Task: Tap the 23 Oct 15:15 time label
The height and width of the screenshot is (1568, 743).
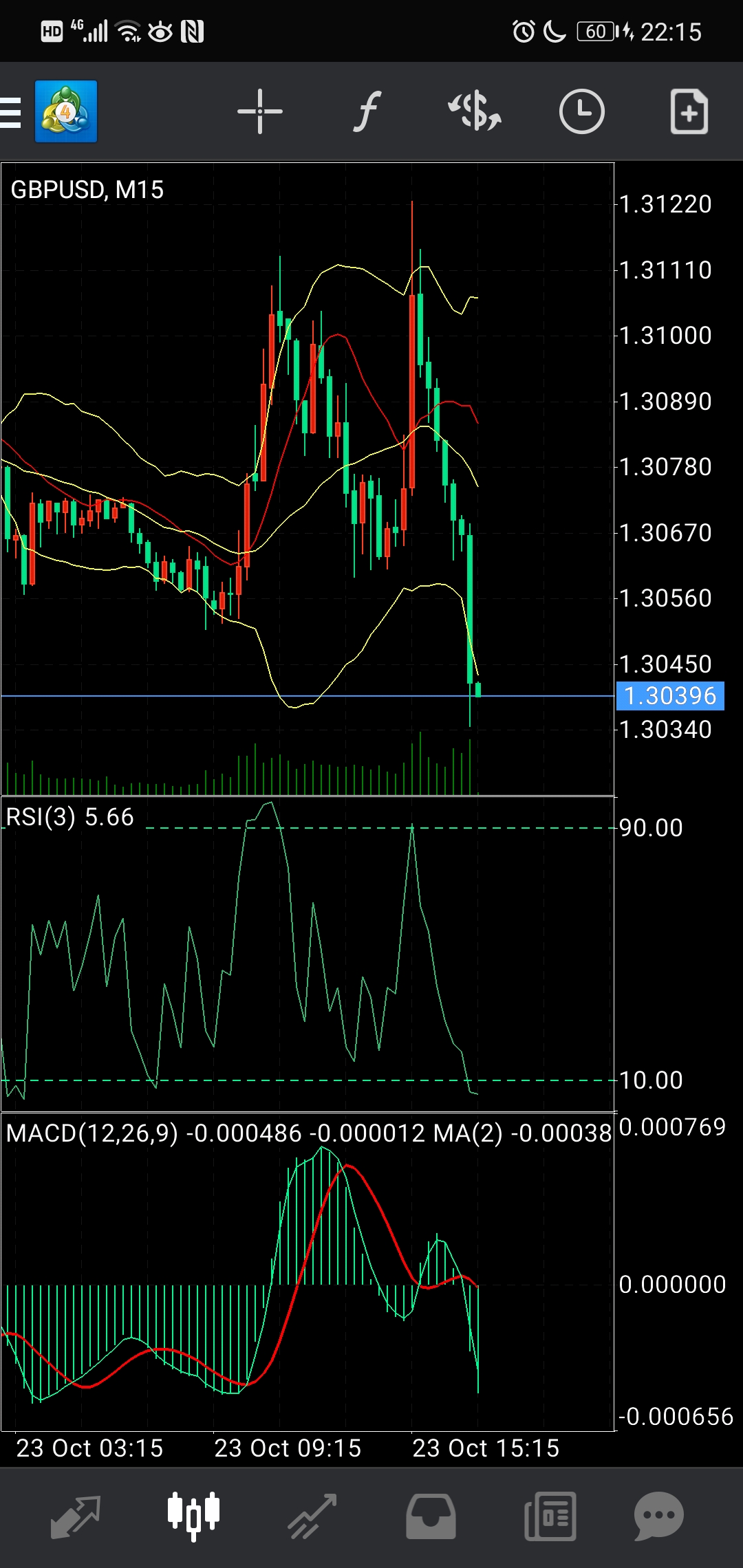Action: click(x=486, y=1448)
